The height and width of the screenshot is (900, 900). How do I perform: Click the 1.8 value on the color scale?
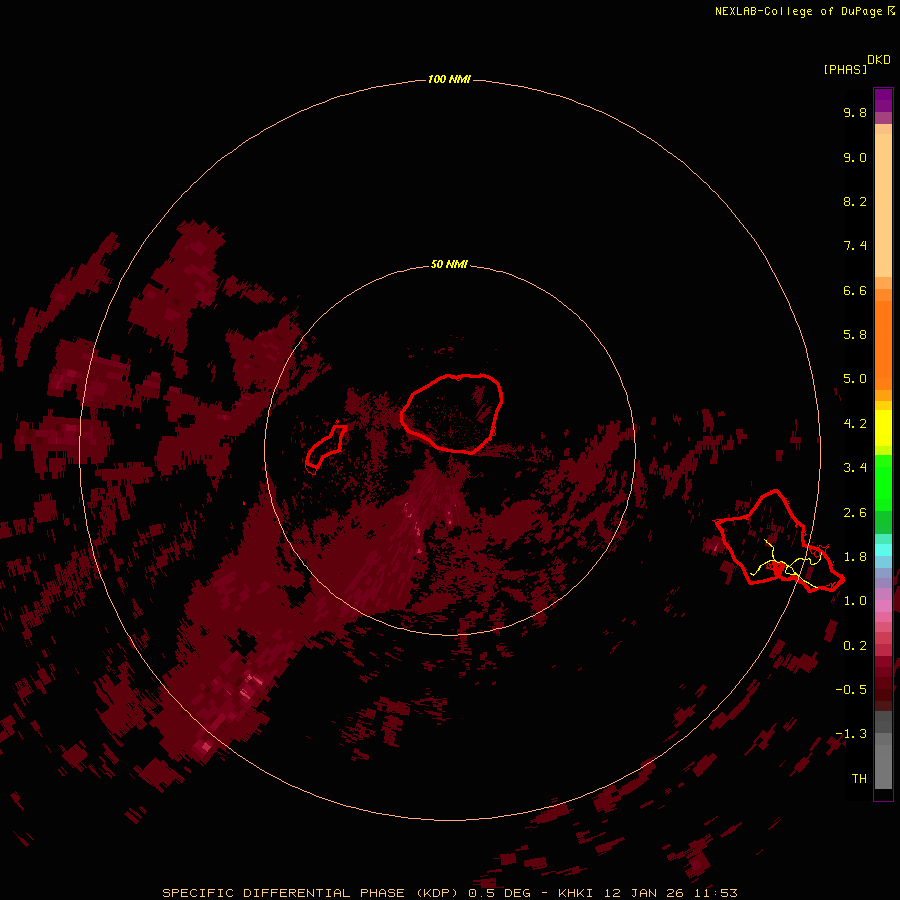pos(855,557)
